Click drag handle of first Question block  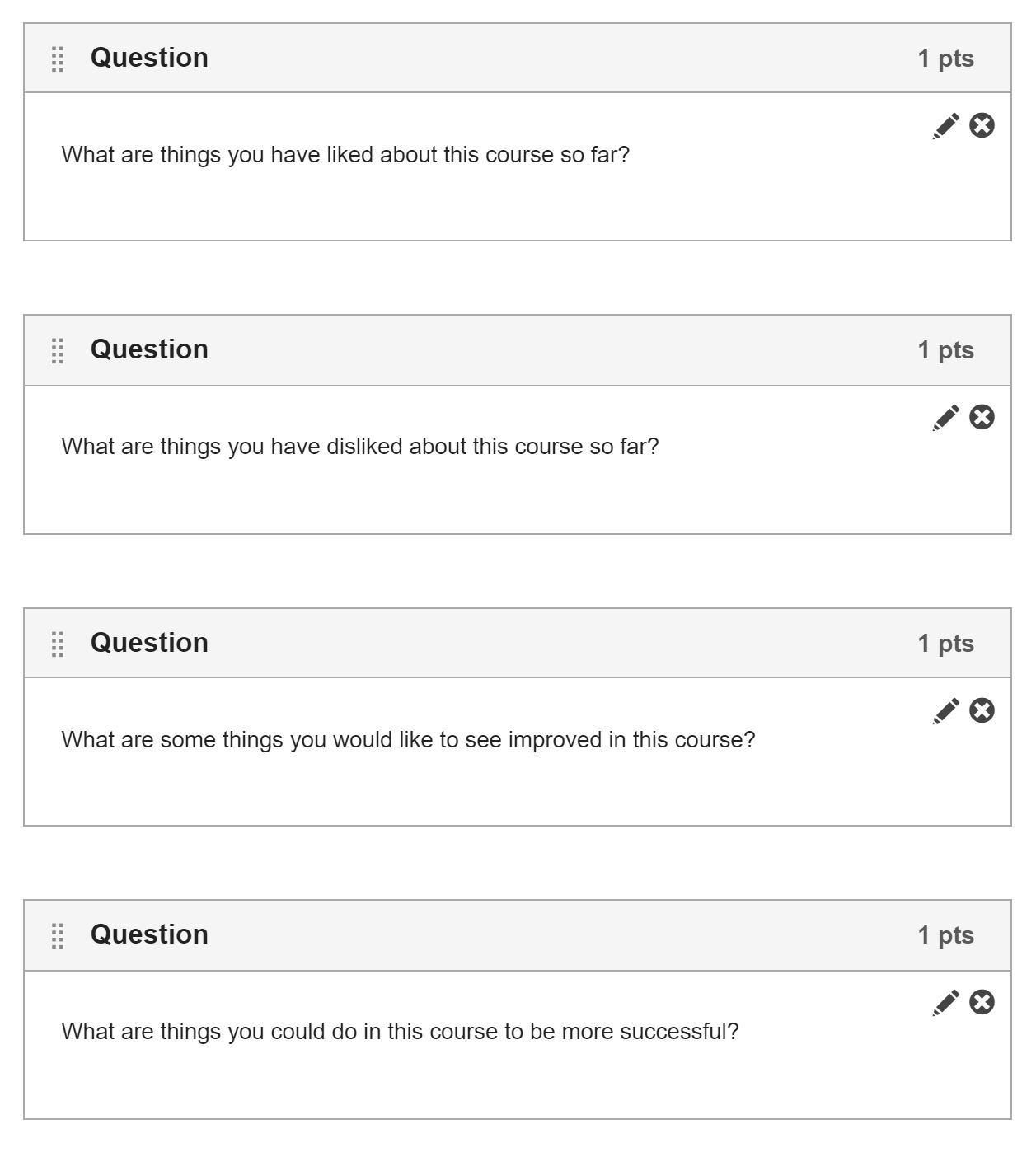[58, 59]
